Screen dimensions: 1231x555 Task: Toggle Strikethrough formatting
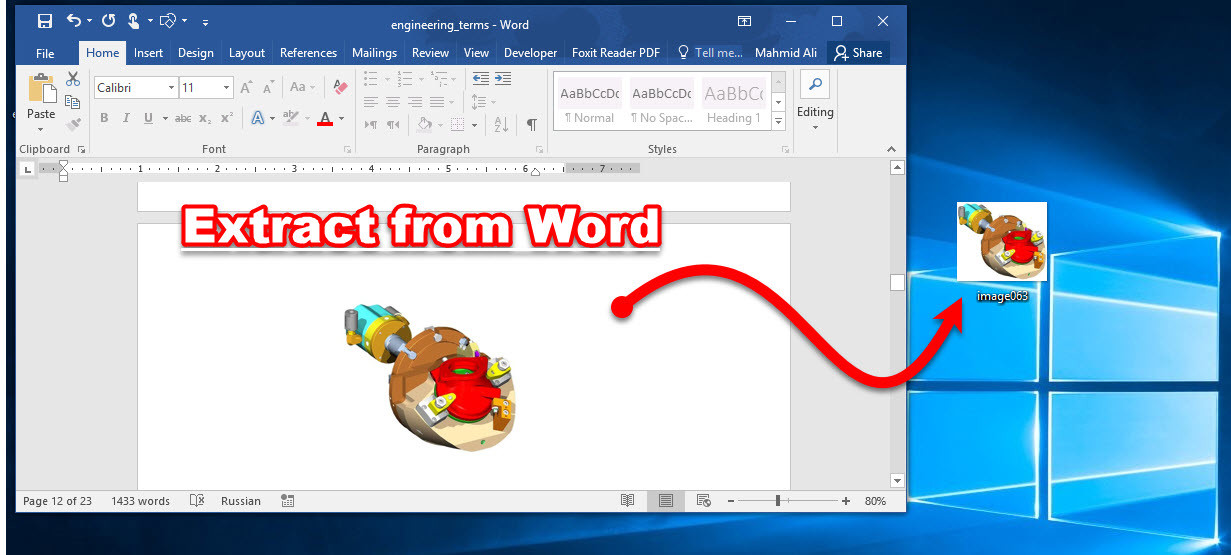click(182, 118)
